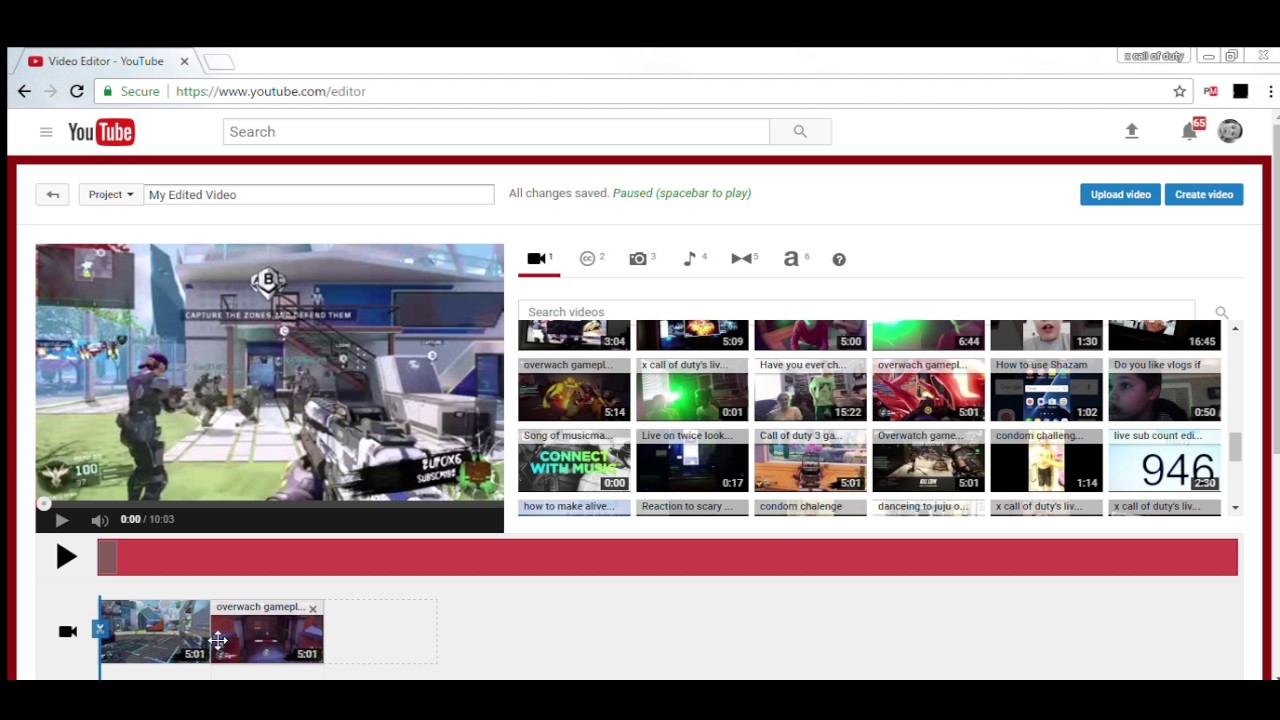Click the editor back arrow button
The image size is (1280, 720).
coord(53,194)
